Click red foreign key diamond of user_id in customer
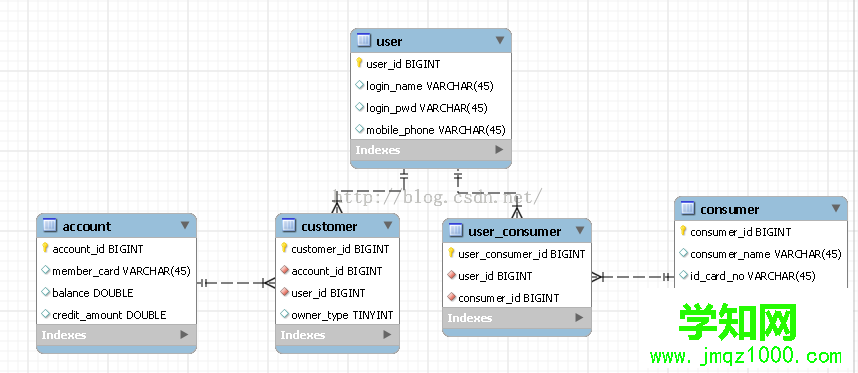Image resolution: width=858 pixels, height=373 pixels. (284, 292)
